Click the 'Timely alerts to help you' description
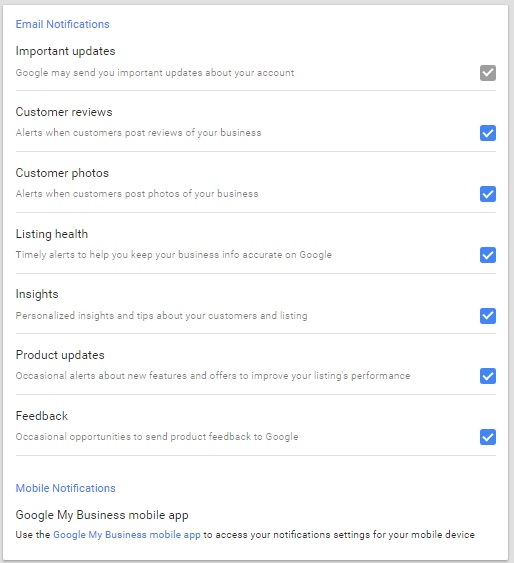The width and height of the screenshot is (514, 563). 173,255
